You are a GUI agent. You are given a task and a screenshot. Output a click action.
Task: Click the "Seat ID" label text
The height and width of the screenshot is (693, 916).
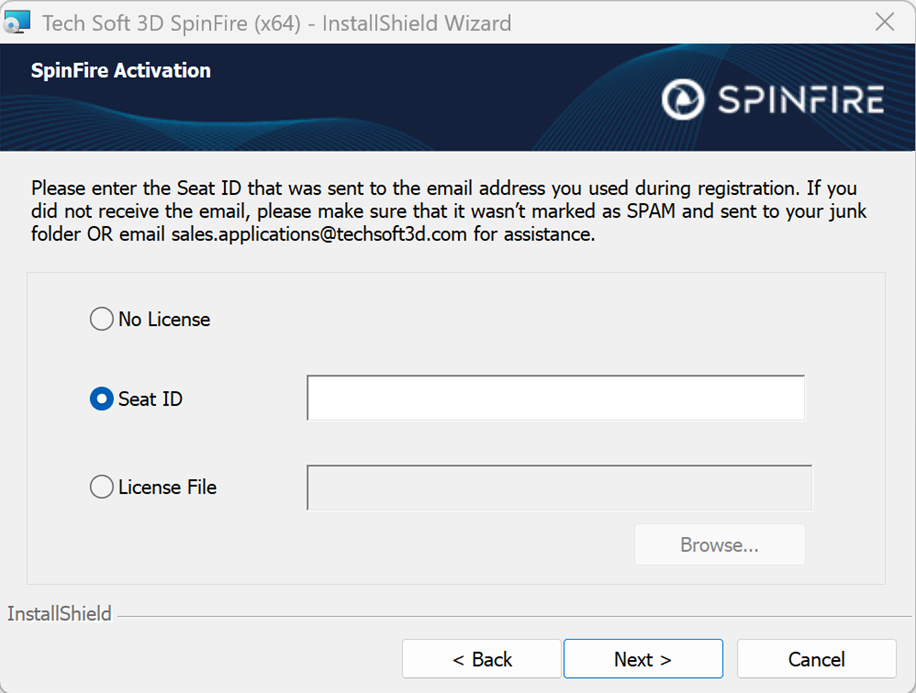[x=150, y=399]
